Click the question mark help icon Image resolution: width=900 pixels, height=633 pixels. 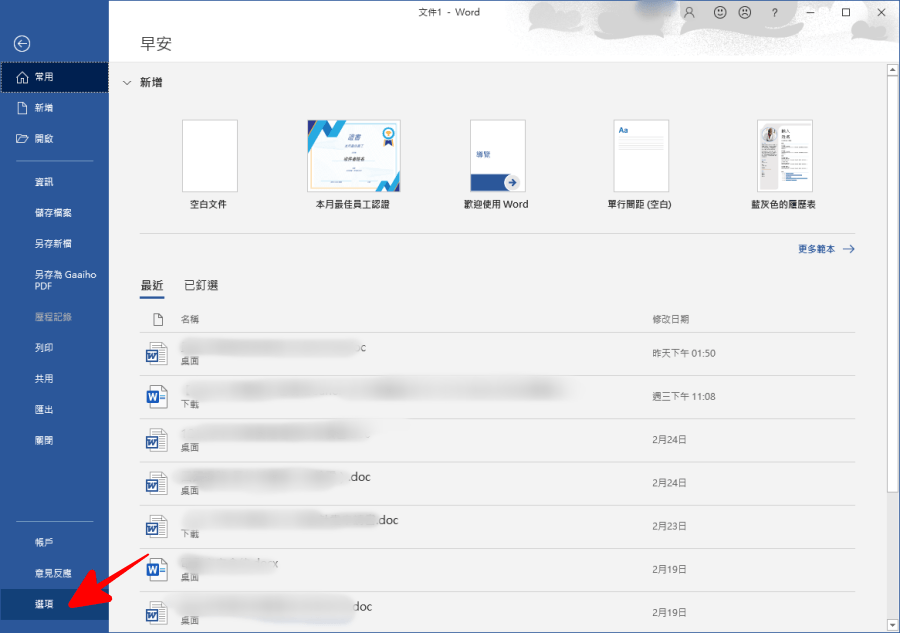point(774,12)
